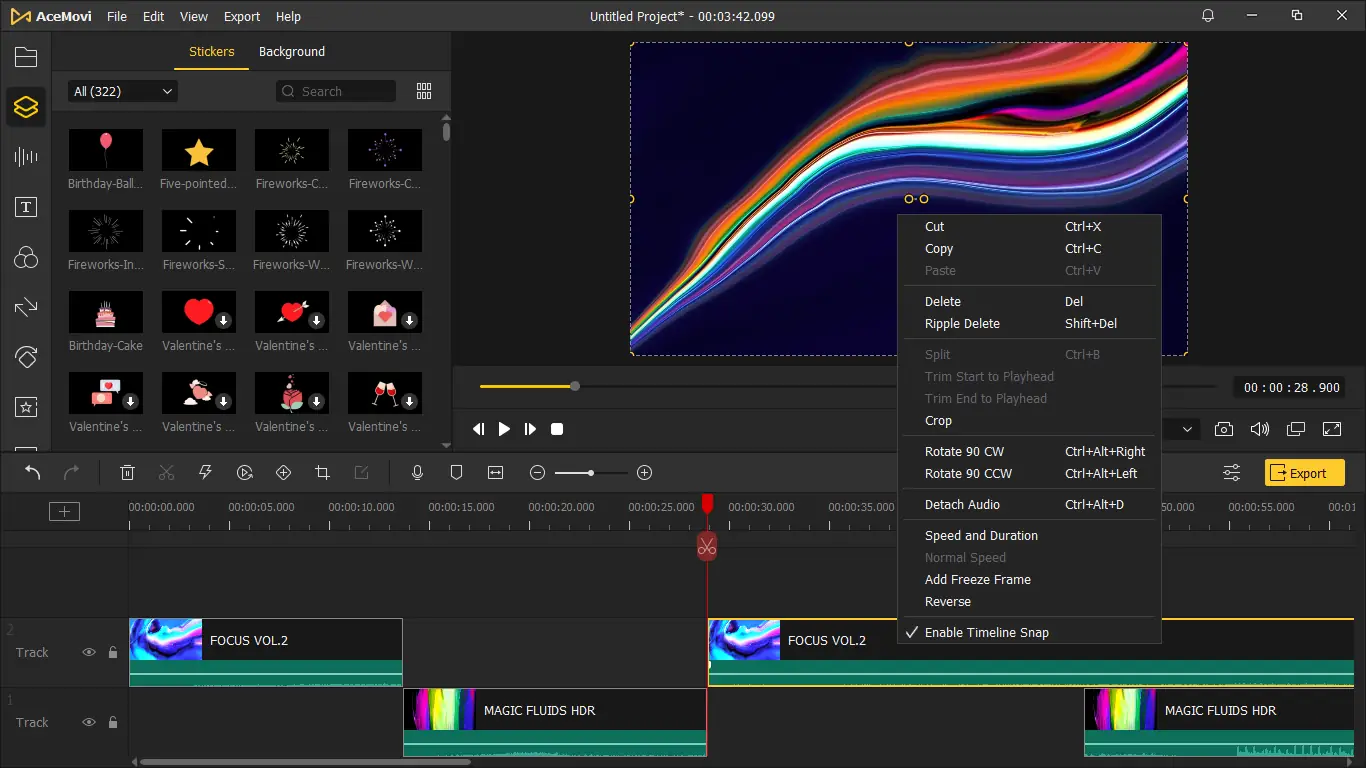Lock Track 1 using the padlock icon
This screenshot has width=1366, height=768.
pyautogui.click(x=113, y=722)
